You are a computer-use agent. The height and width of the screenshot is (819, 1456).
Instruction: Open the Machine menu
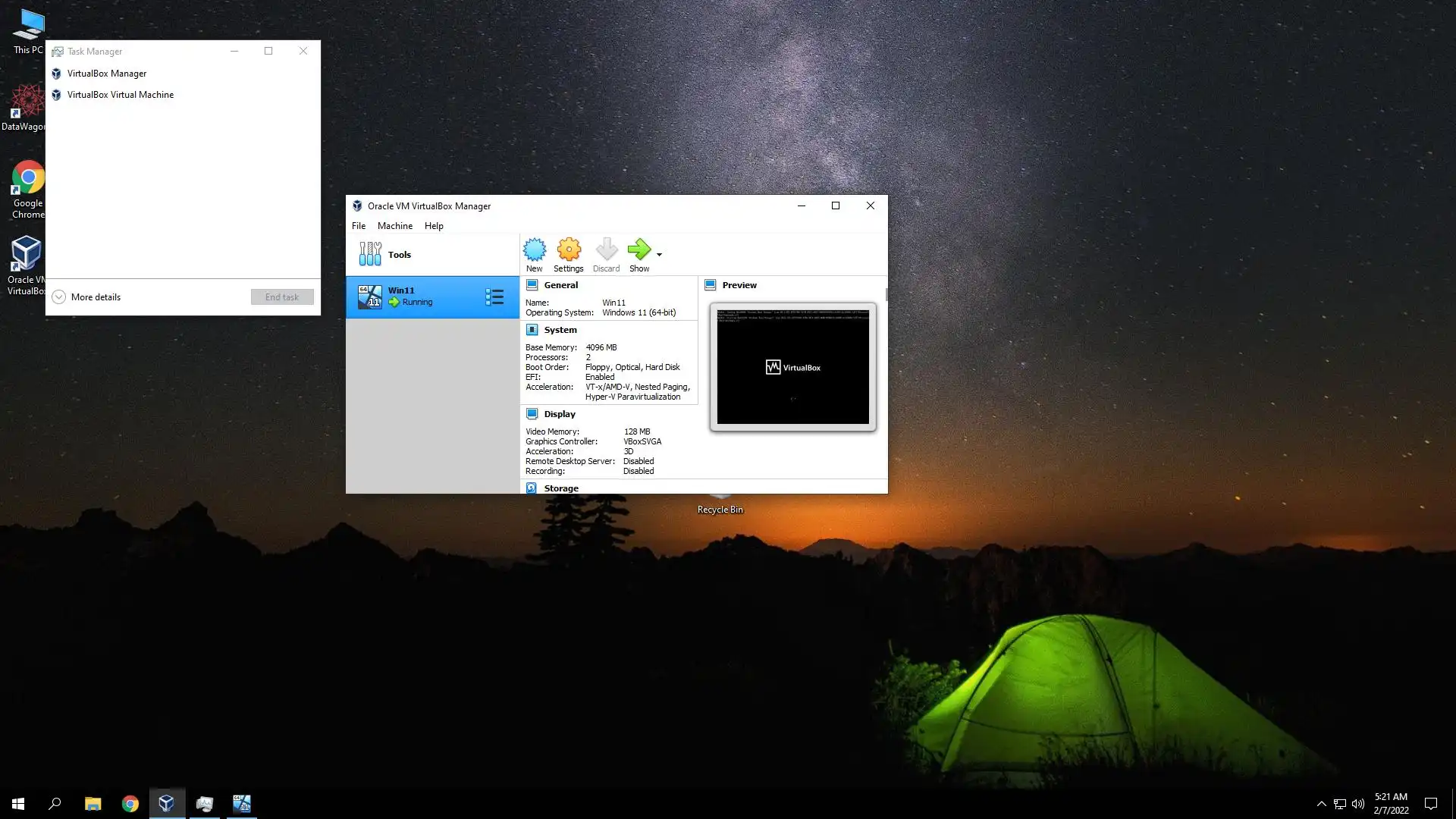[395, 226]
